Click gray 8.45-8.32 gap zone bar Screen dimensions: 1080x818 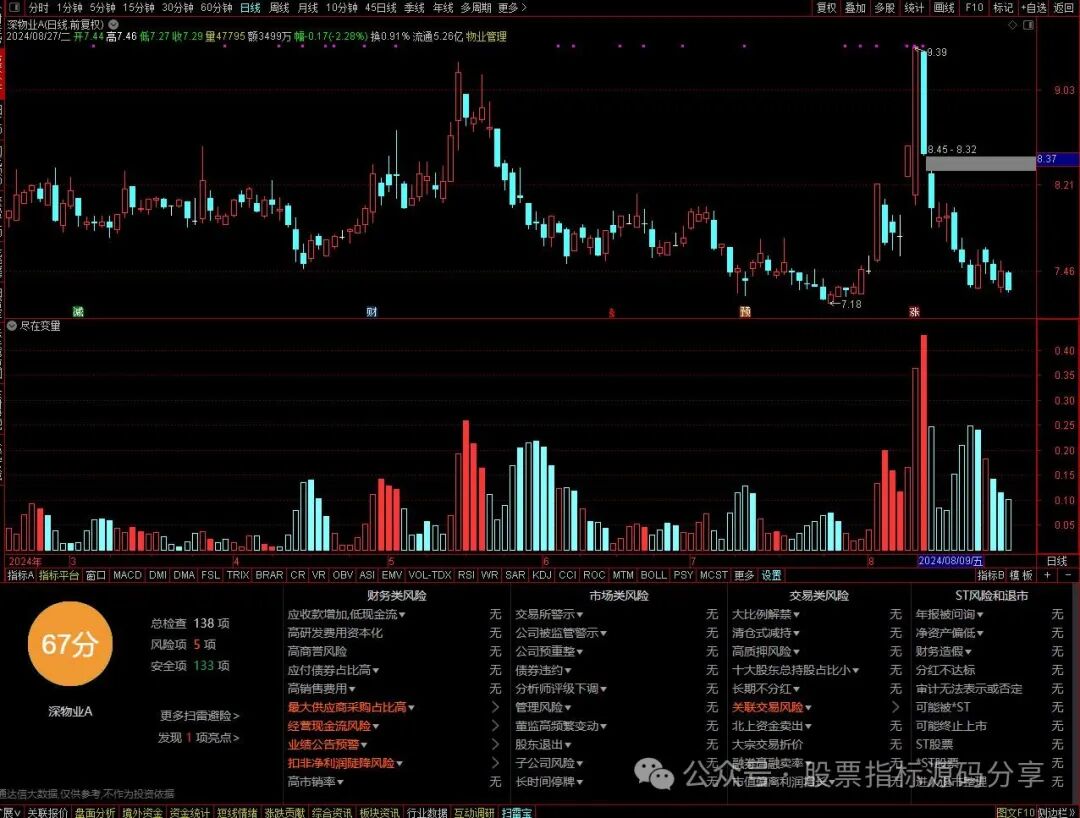(980, 164)
